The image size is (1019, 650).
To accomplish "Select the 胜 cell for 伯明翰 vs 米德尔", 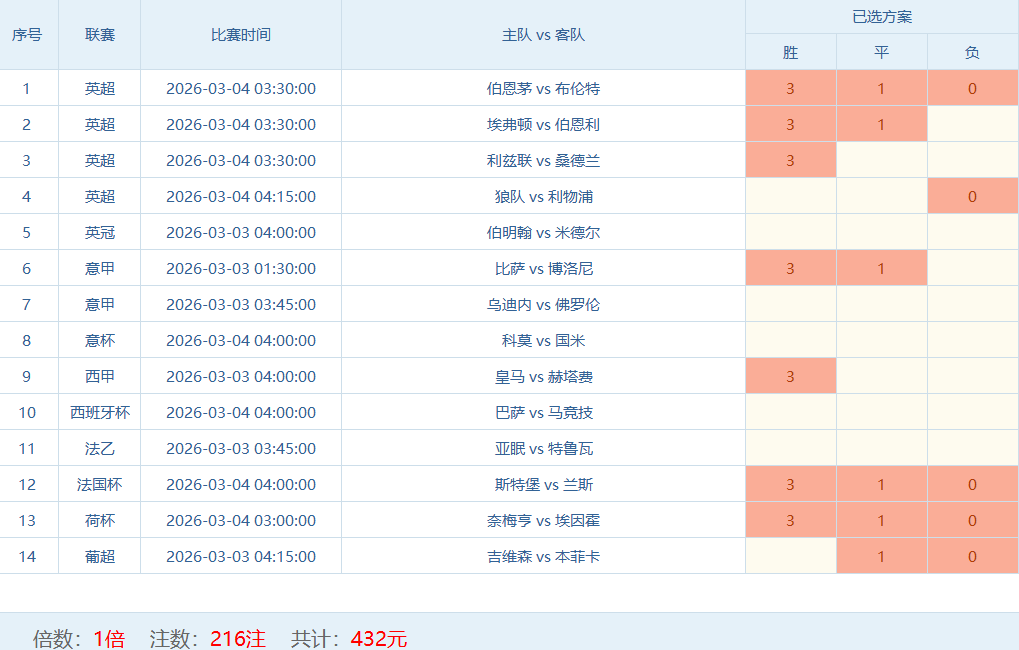I will point(790,232).
